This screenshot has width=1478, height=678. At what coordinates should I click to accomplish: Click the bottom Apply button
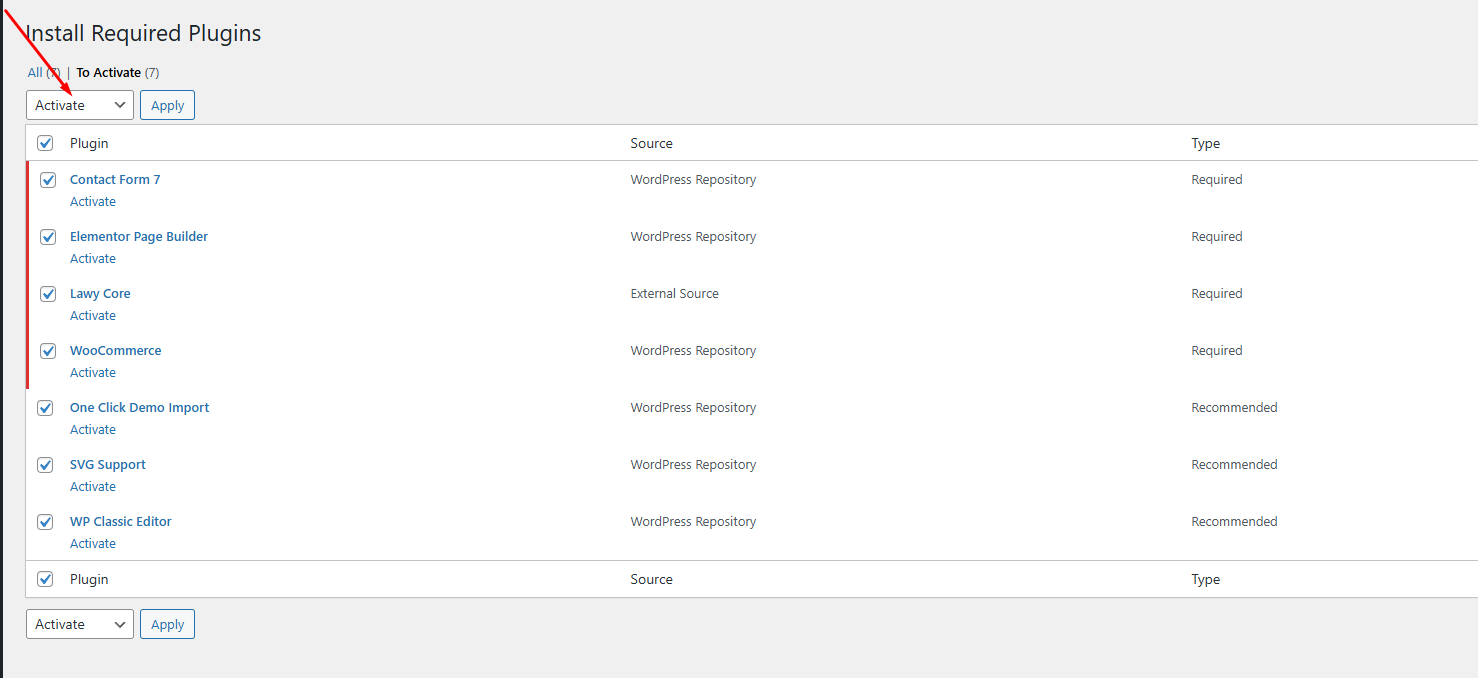[x=167, y=624]
